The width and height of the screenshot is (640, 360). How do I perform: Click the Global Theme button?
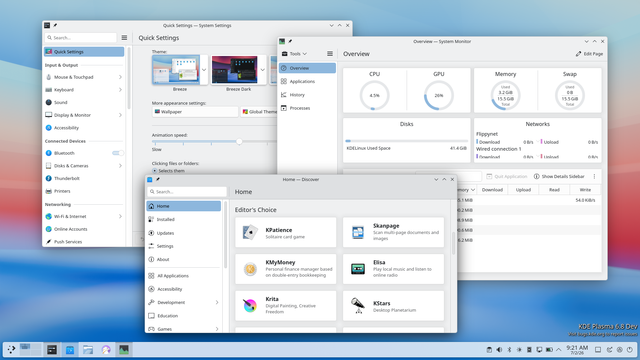(x=259, y=111)
